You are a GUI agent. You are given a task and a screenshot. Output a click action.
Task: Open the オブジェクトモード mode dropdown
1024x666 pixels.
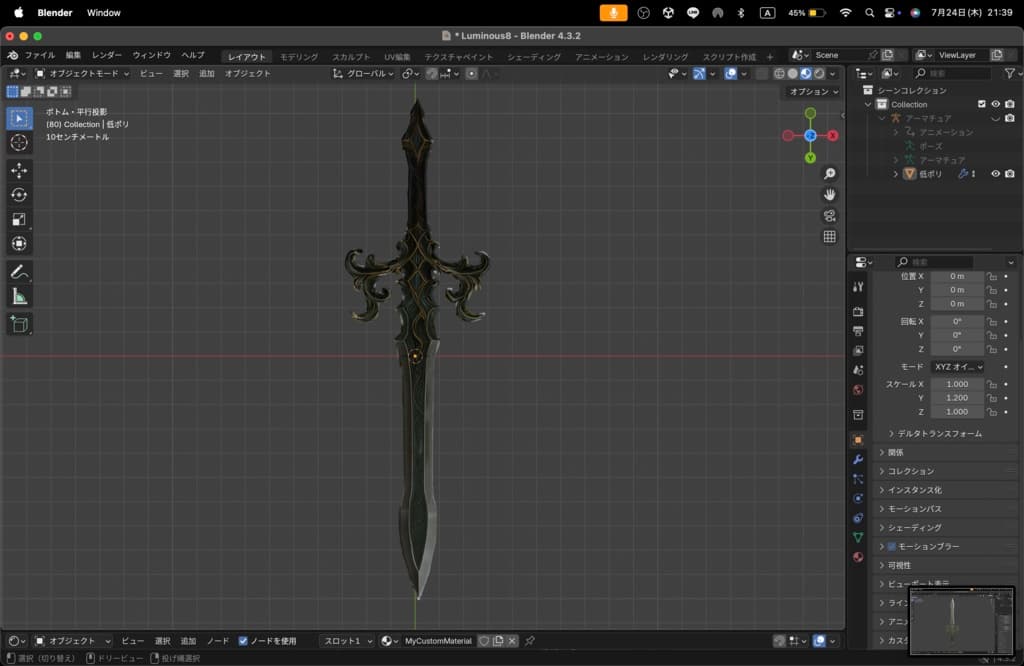[x=82, y=74]
